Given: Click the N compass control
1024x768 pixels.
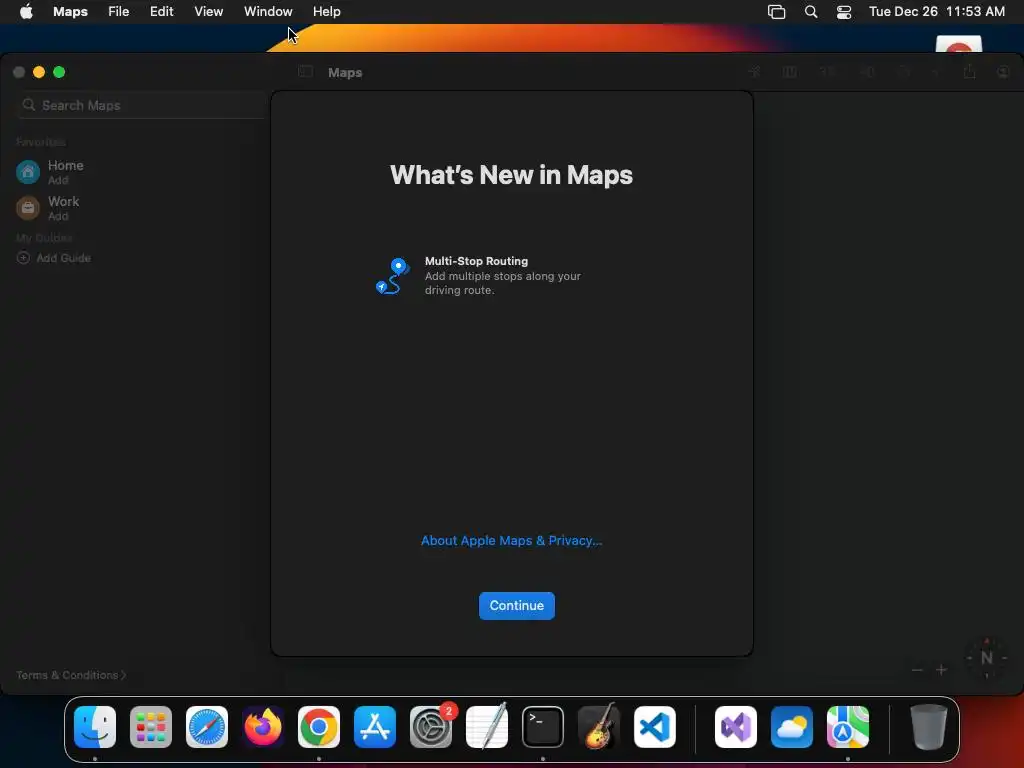Looking at the screenshot, I should coord(986,658).
